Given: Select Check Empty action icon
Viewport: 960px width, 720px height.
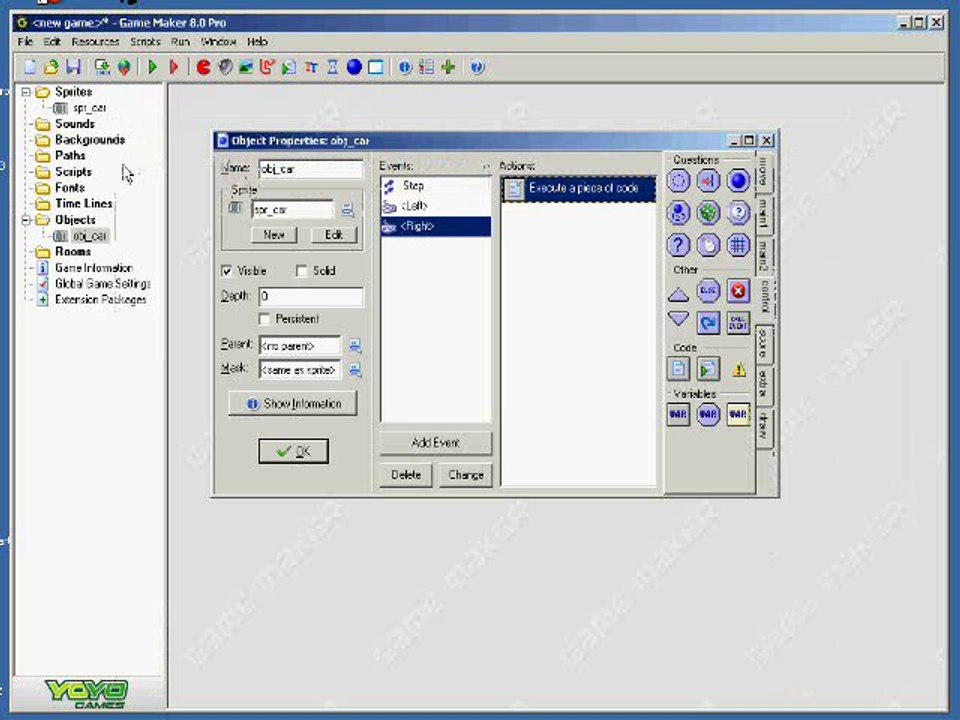Looking at the screenshot, I should [x=678, y=181].
